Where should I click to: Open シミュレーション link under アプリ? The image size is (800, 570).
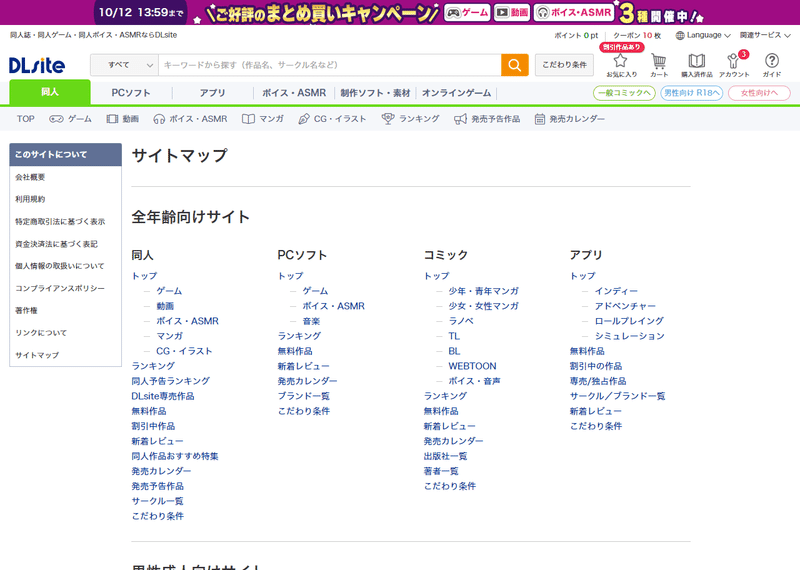click(629, 336)
